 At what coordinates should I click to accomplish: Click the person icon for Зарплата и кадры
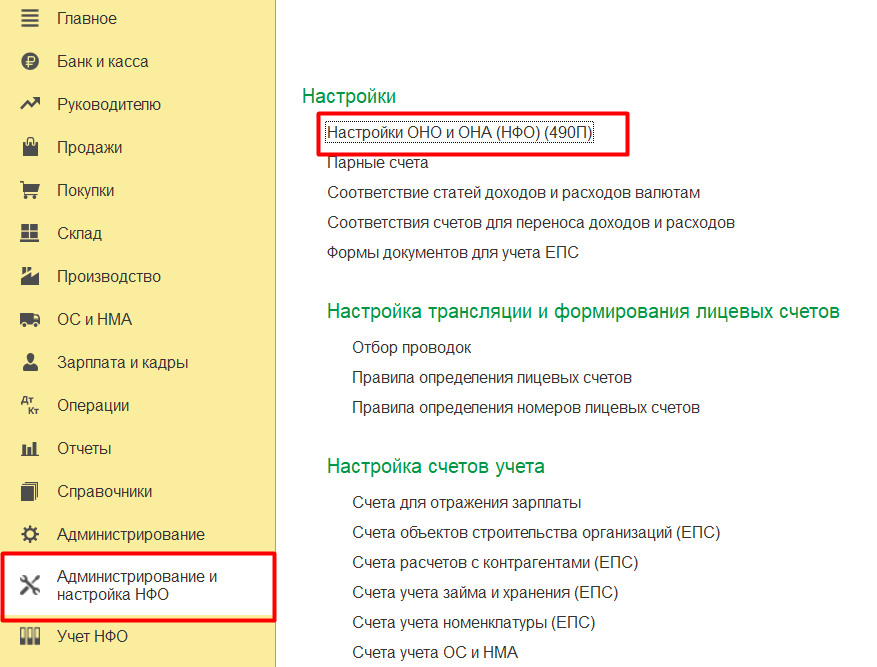point(30,362)
